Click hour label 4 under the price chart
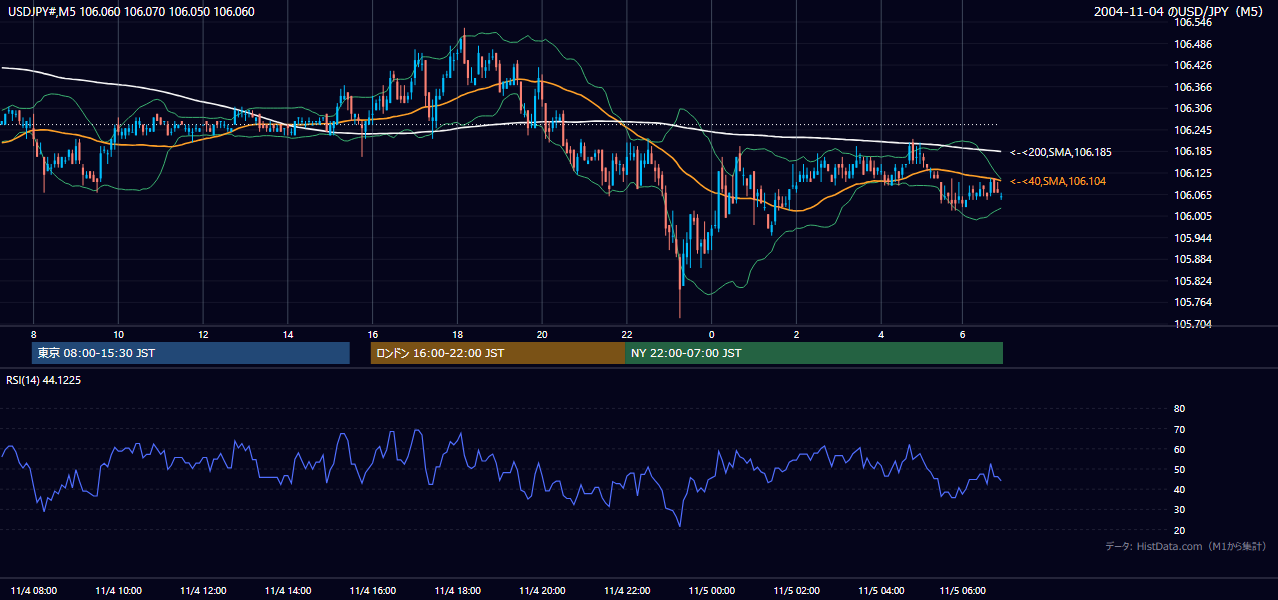Viewport: 1278px width, 600px height. 881,334
